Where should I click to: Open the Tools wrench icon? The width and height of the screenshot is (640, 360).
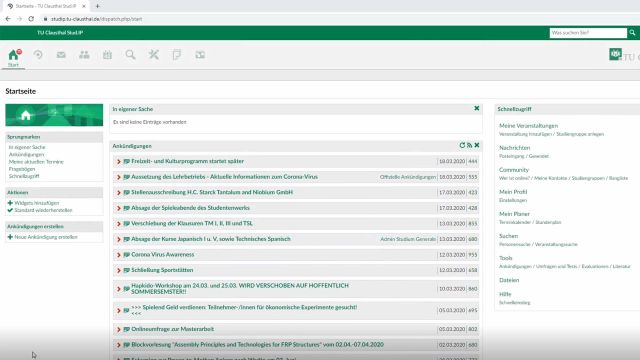pyautogui.click(x=153, y=55)
